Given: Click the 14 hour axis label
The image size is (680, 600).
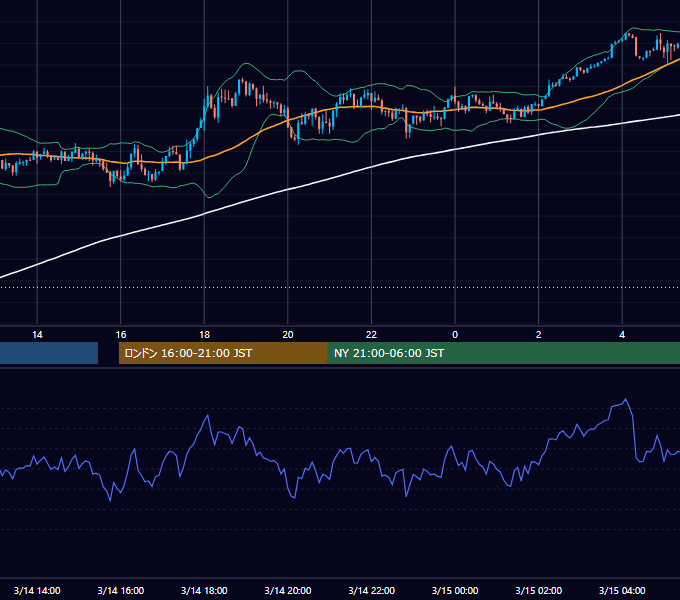Looking at the screenshot, I should (37, 335).
